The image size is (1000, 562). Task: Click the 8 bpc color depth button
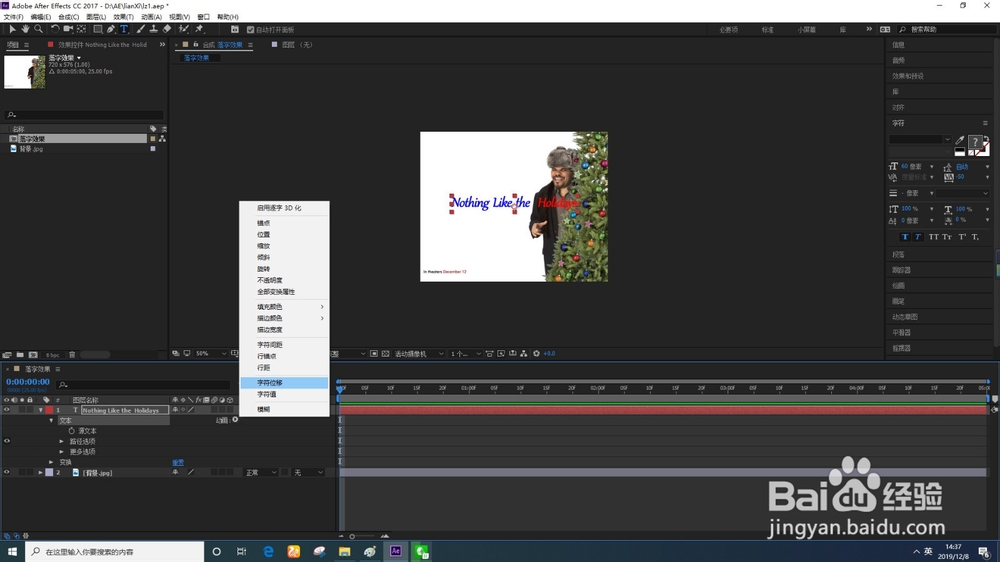52,355
